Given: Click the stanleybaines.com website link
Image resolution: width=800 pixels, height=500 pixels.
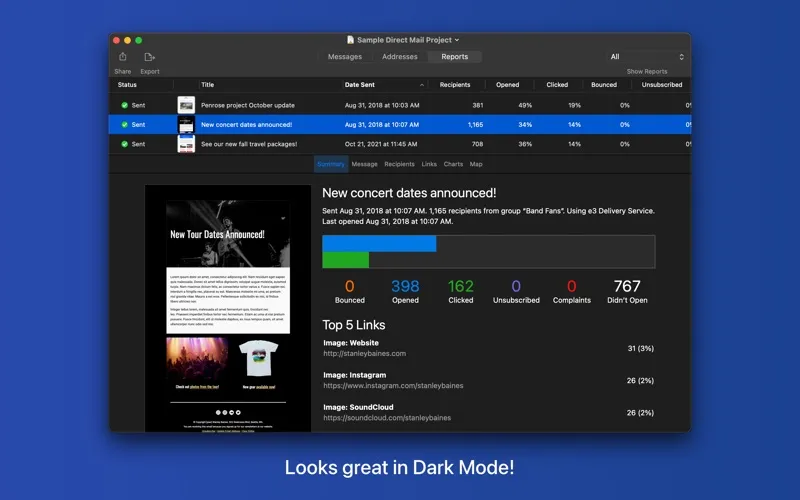Looking at the screenshot, I should (364, 353).
